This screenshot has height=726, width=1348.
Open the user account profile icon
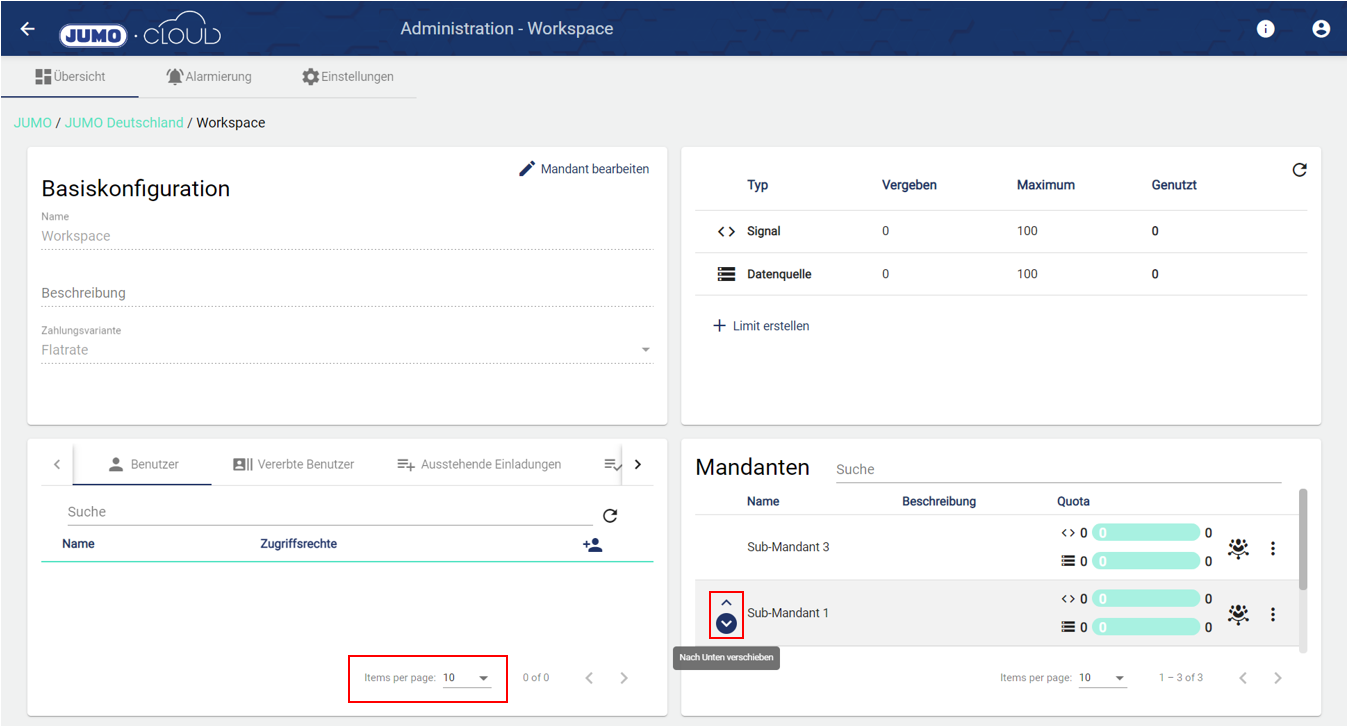pos(1320,29)
